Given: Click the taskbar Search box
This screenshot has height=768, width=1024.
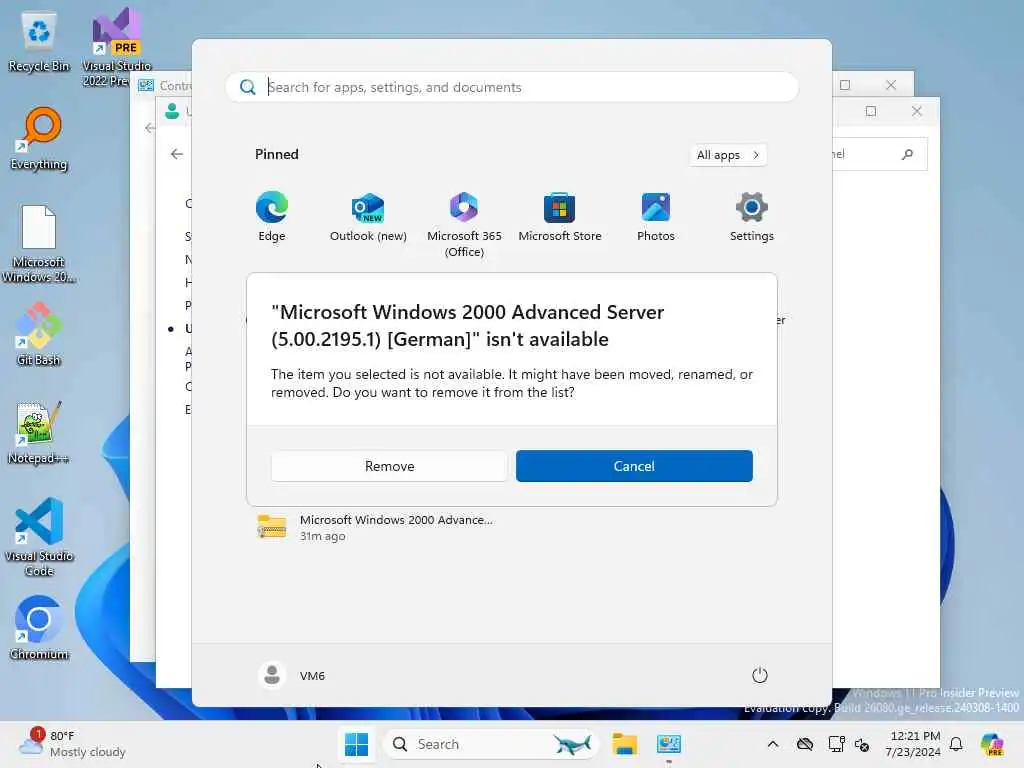Looking at the screenshot, I should pyautogui.click(x=490, y=744).
